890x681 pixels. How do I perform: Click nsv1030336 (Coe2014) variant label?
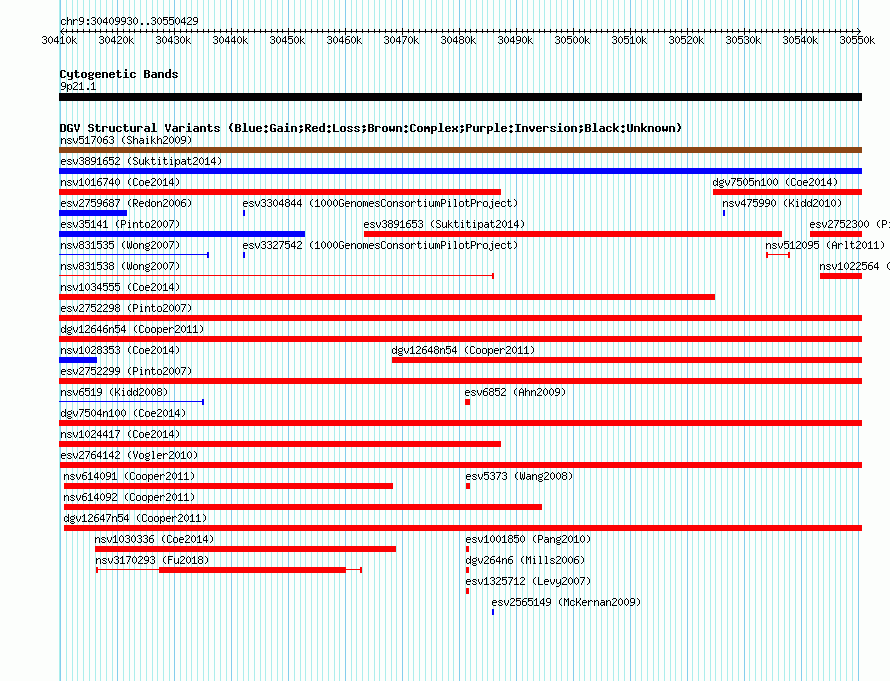(x=154, y=539)
